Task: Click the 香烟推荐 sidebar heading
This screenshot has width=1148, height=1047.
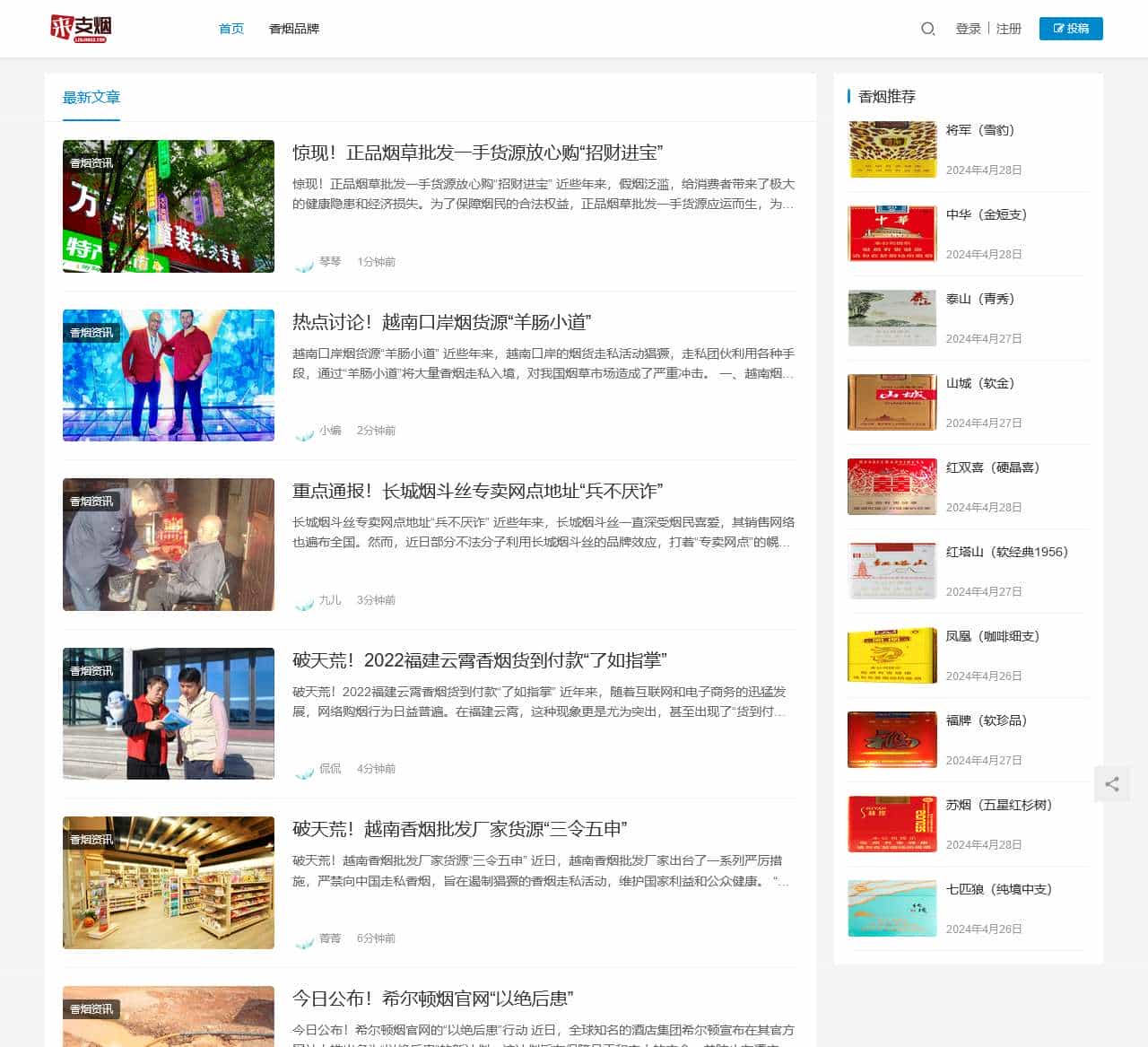Action: coord(887,97)
